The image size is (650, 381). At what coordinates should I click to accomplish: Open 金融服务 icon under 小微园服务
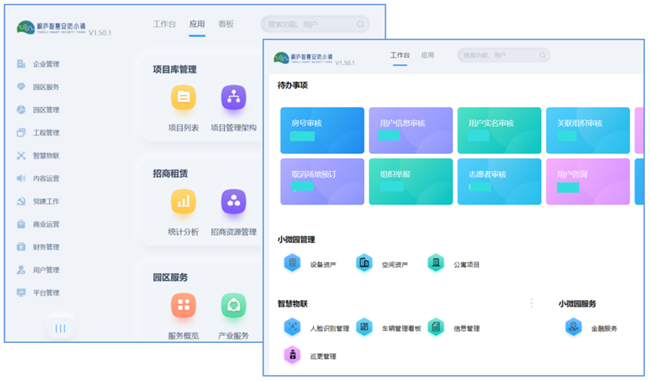(x=573, y=327)
